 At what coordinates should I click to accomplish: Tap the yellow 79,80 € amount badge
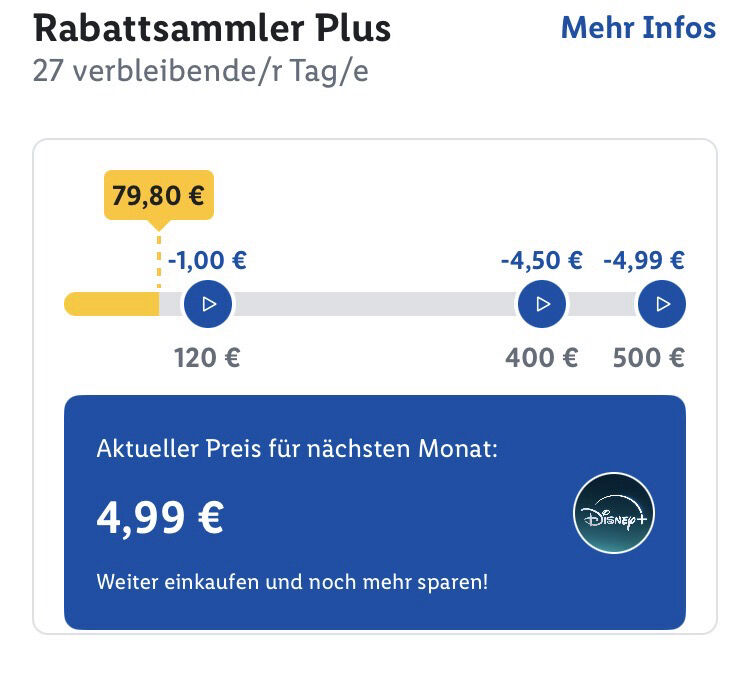click(x=159, y=195)
